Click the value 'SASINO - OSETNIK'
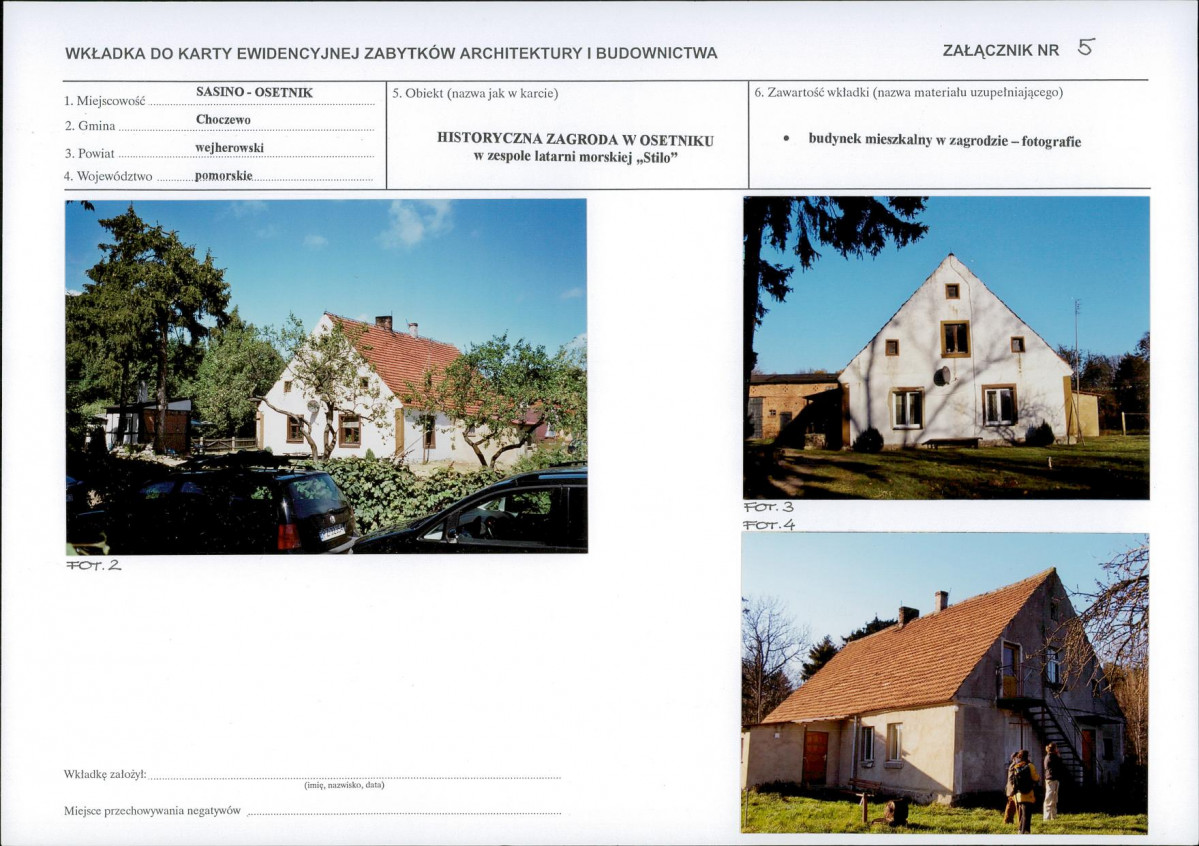Viewport: 1199px width, 846px height. coord(255,92)
